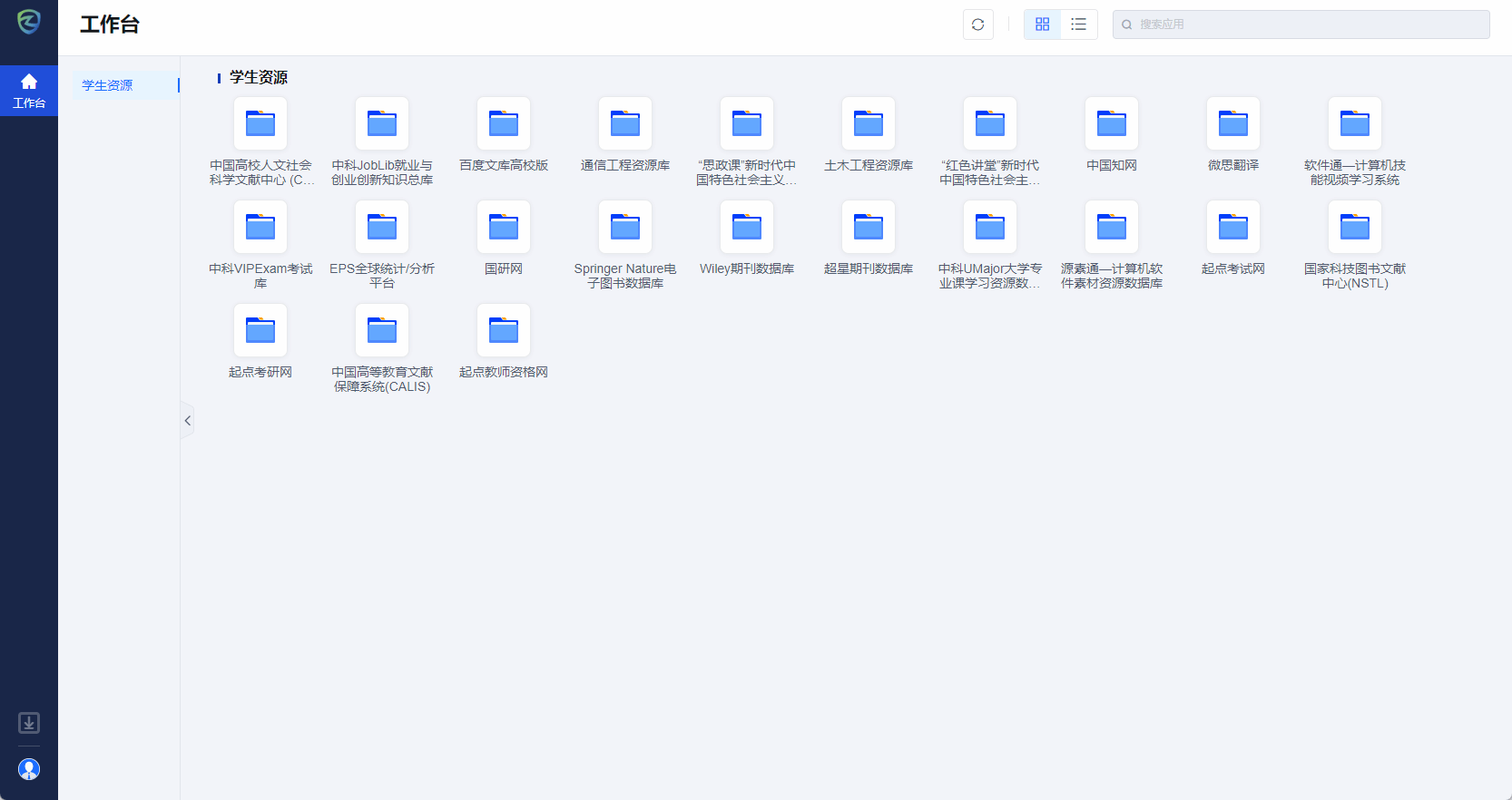Screen dimensions: 1512x800
Task: Switch to list view layout
Action: pyautogui.click(x=1078, y=24)
